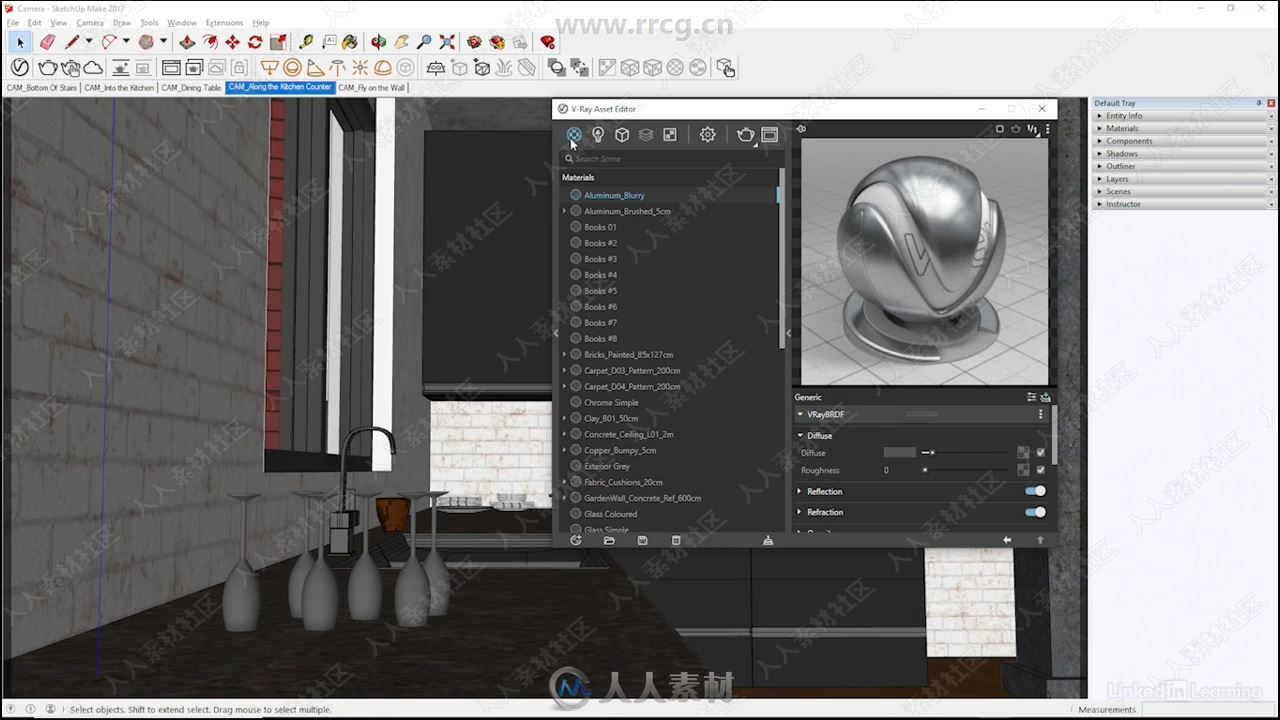The height and width of the screenshot is (720, 1280).
Task: Select Books 01 material
Action: 600,227
